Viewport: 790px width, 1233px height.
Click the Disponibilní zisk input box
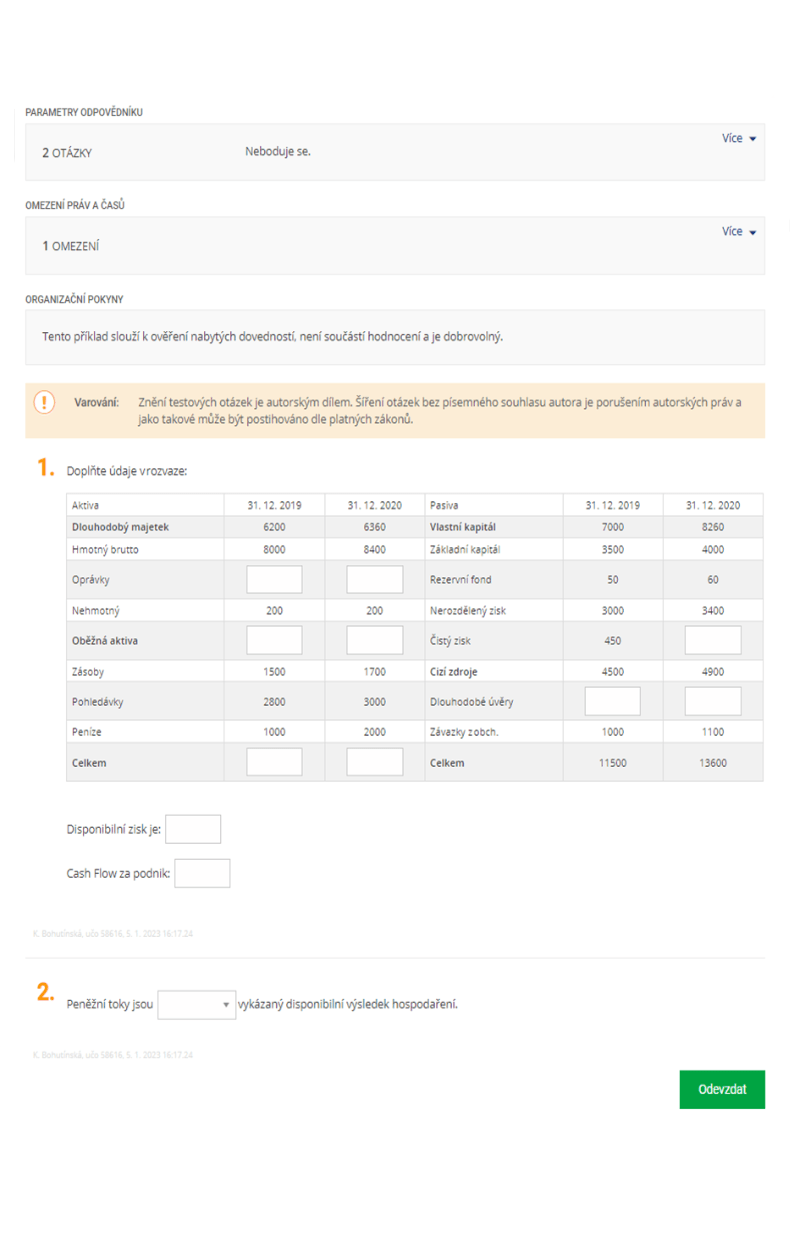(x=193, y=829)
